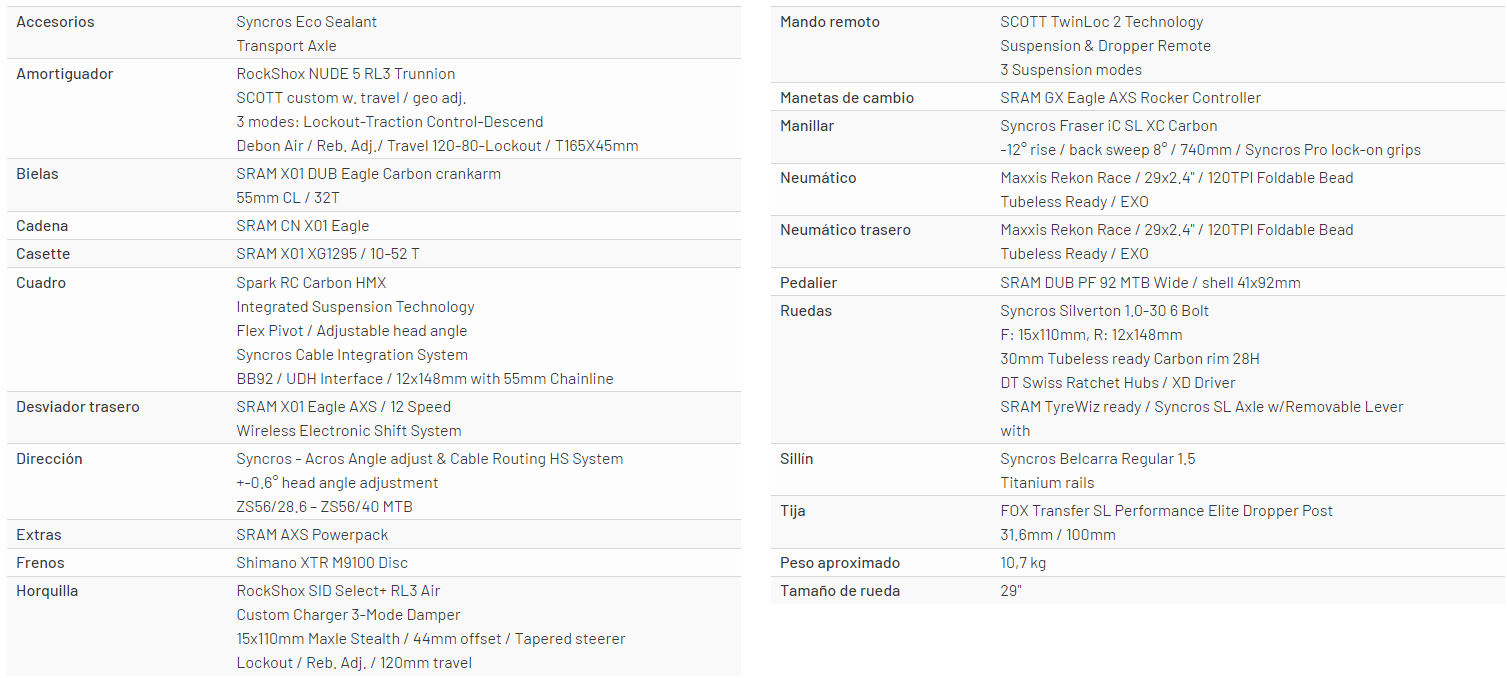Click the Mando remoto label

(830, 22)
